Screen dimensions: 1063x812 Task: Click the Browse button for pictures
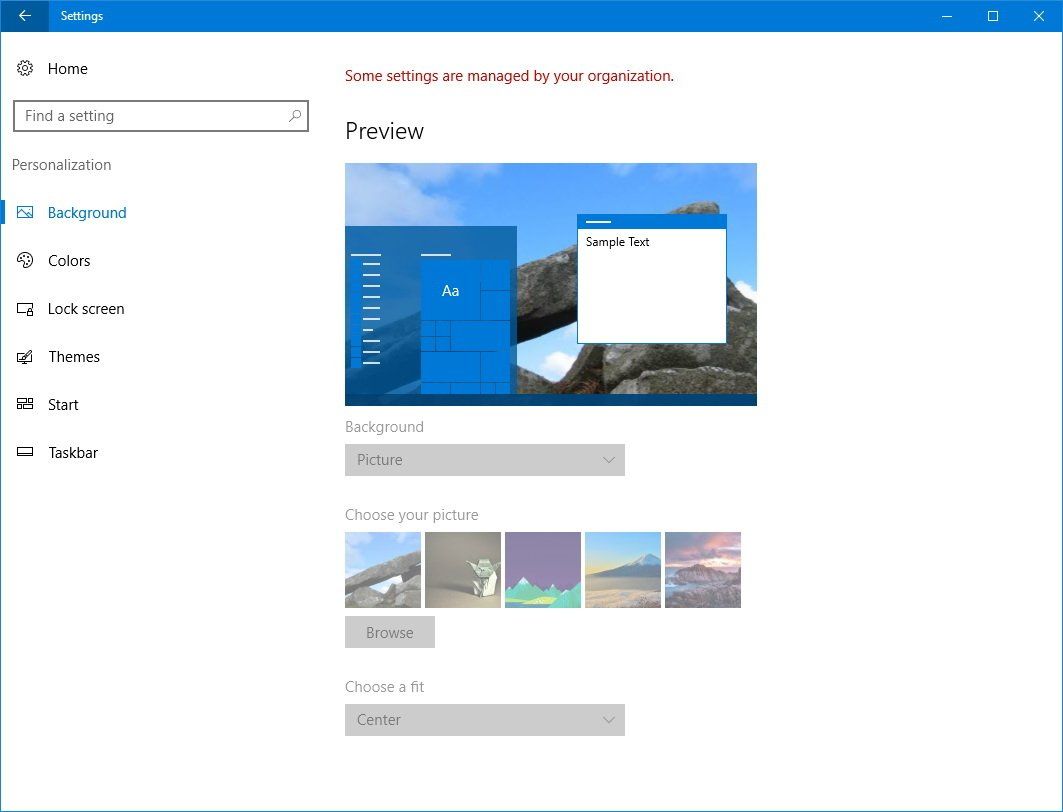tap(389, 632)
